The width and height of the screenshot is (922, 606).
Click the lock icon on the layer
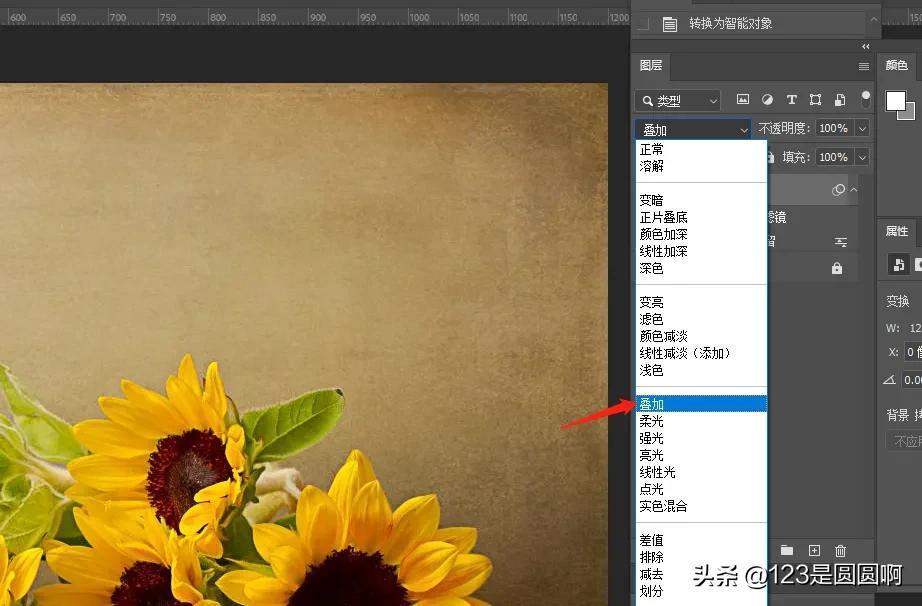coord(839,268)
